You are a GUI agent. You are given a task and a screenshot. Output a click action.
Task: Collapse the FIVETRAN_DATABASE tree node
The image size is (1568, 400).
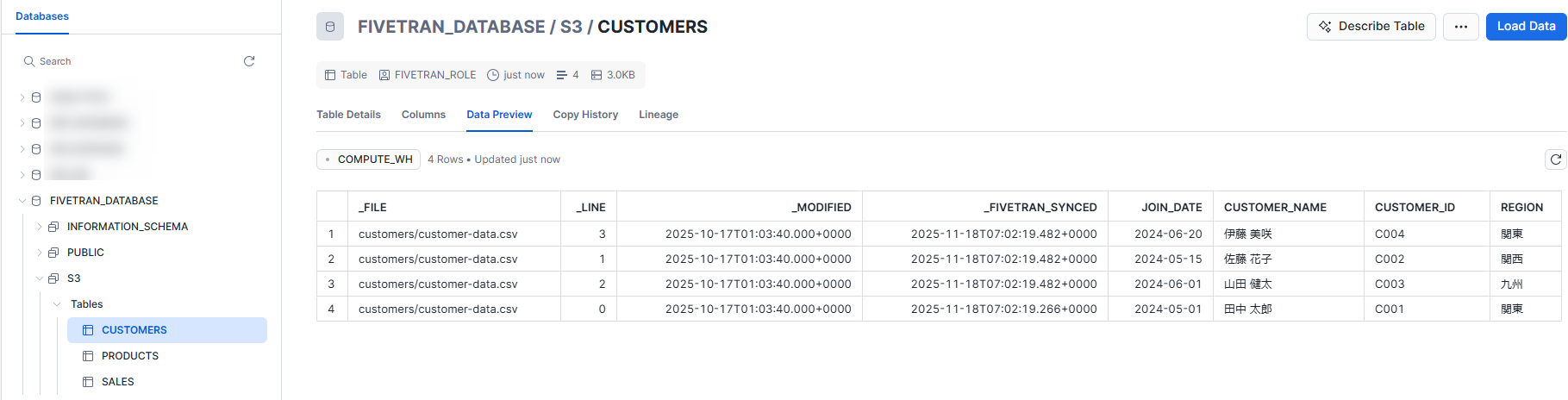(22, 201)
